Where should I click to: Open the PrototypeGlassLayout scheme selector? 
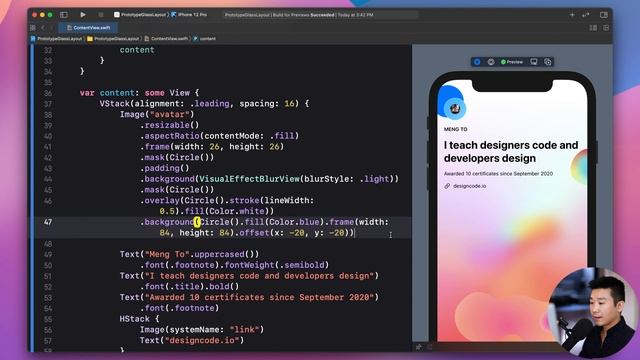click(140, 15)
